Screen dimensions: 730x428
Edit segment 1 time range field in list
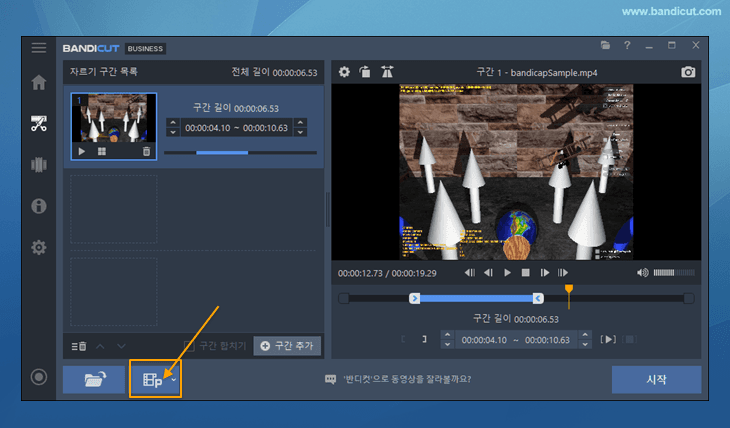(x=237, y=128)
